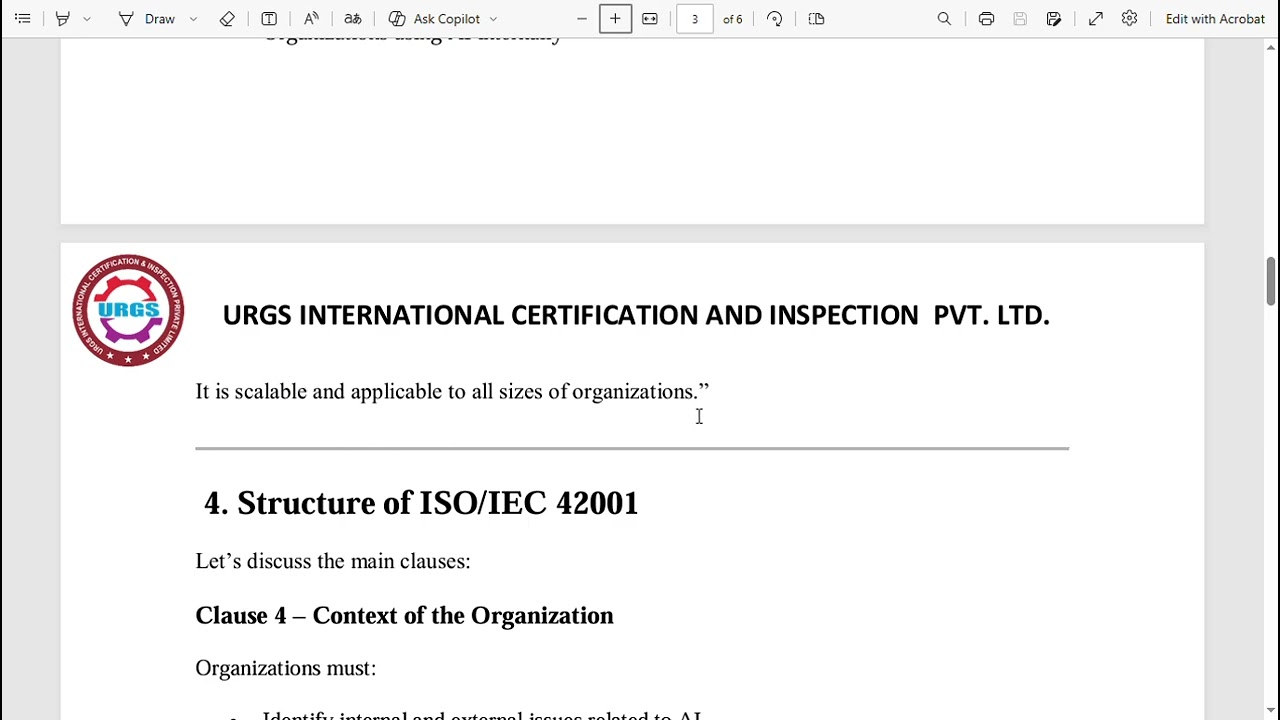Edit the page number field
This screenshot has width=1280, height=720.
click(x=695, y=19)
